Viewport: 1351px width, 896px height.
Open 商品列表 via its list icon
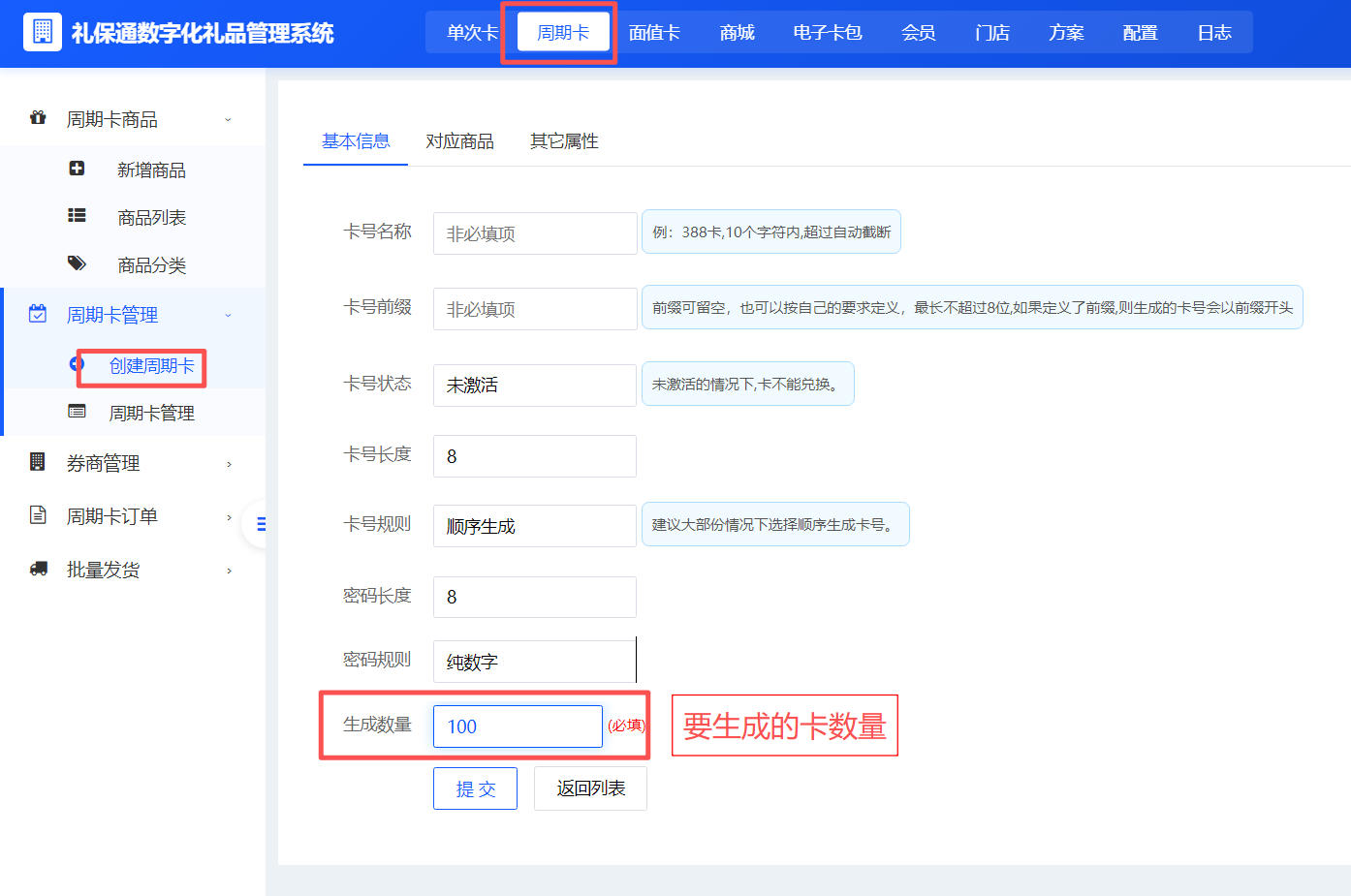pos(77,216)
